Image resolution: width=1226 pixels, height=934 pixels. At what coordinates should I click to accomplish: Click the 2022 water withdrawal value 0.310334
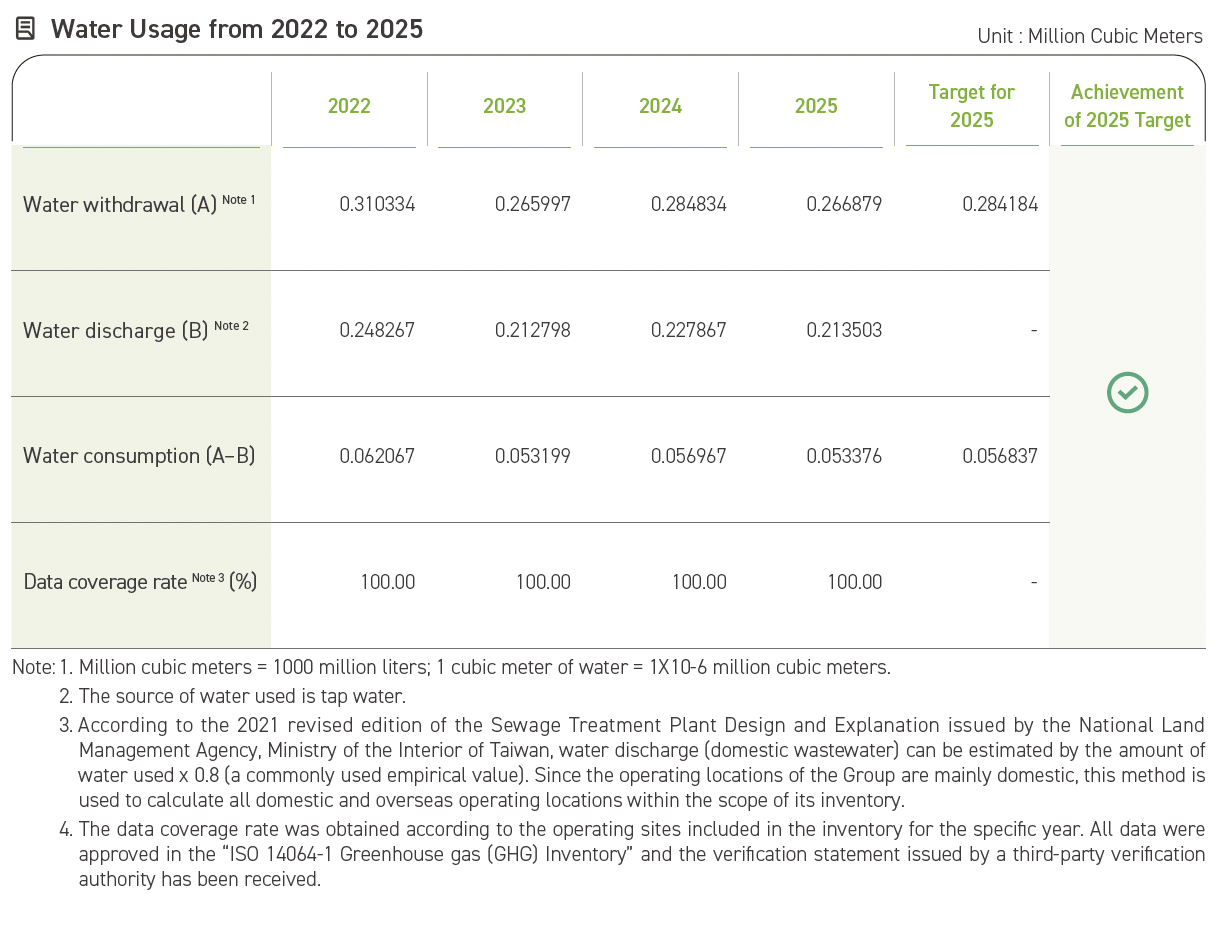coord(377,204)
